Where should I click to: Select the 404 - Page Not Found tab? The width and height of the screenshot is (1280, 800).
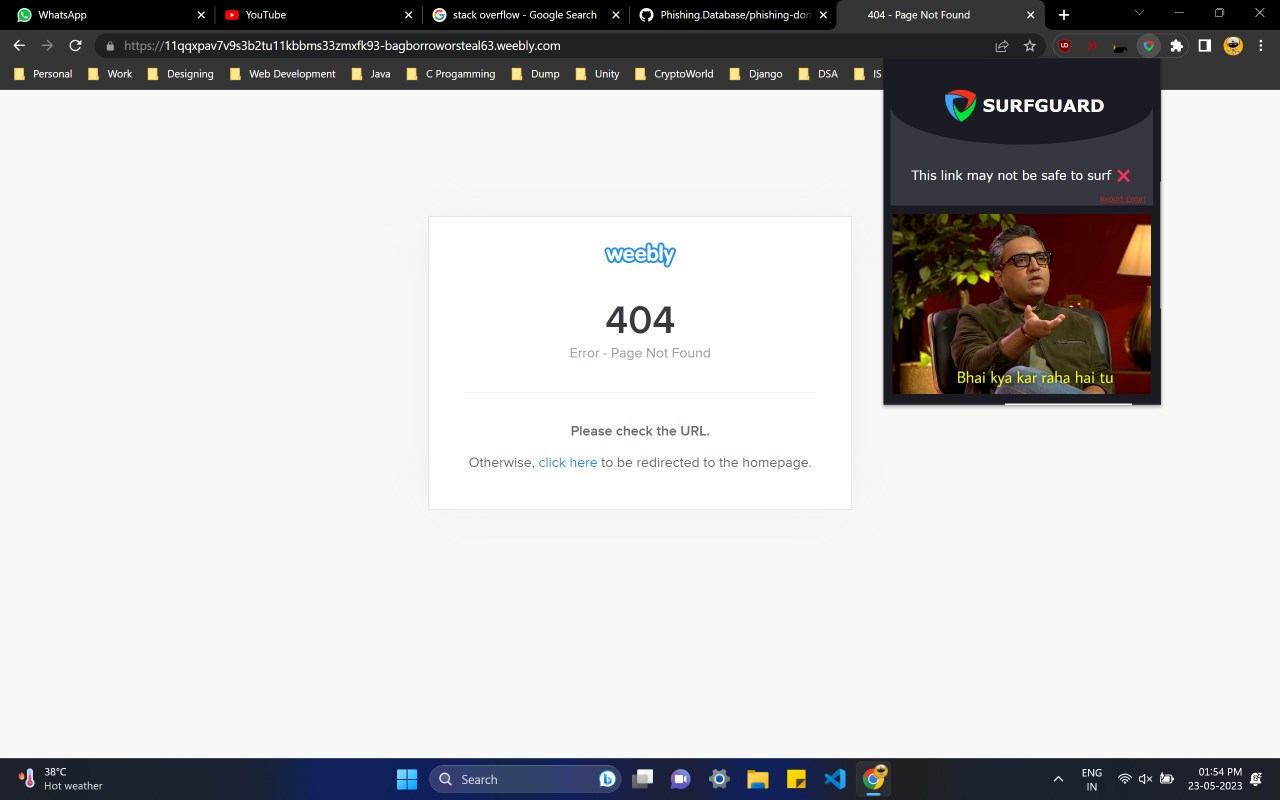coord(940,15)
